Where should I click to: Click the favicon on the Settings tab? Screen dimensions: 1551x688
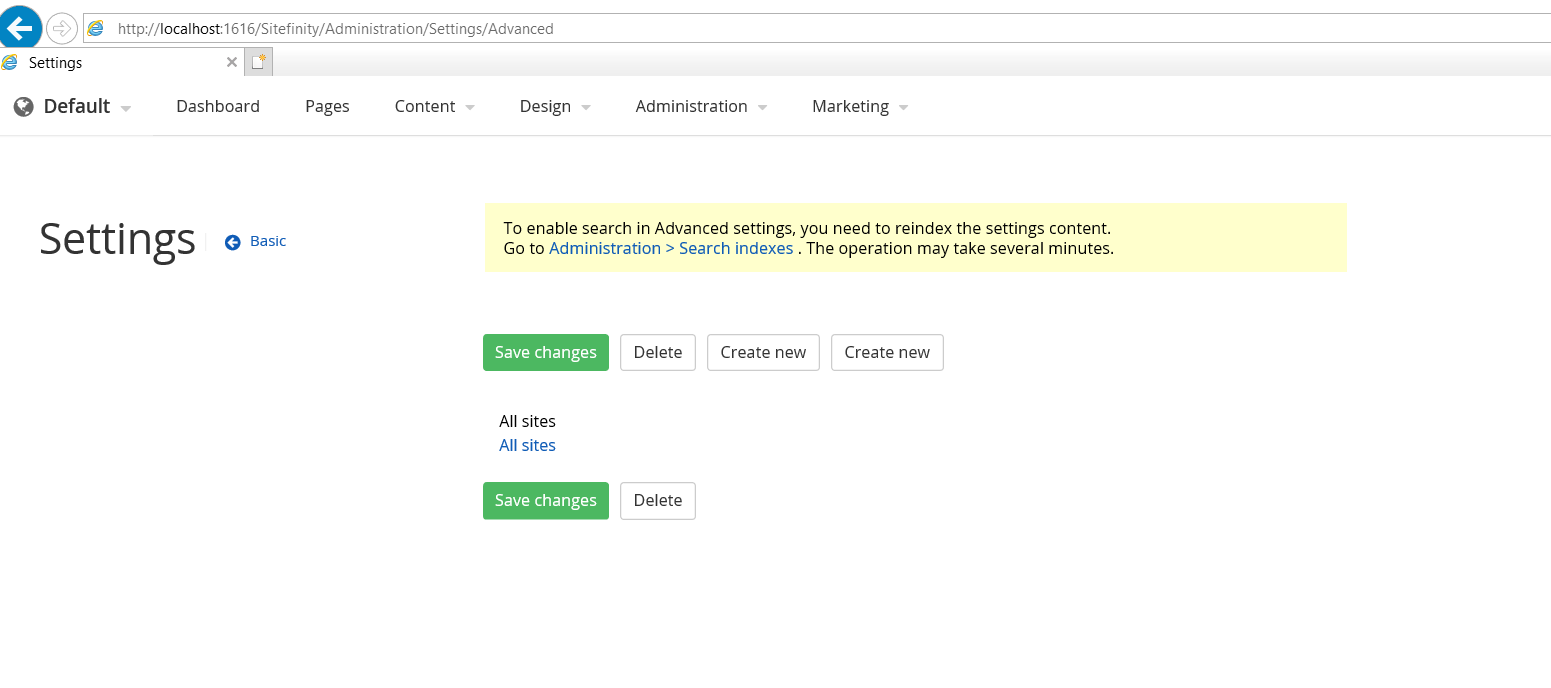[10, 61]
